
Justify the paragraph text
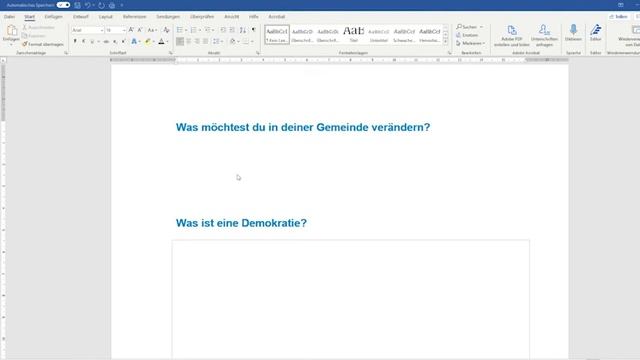coord(205,41)
